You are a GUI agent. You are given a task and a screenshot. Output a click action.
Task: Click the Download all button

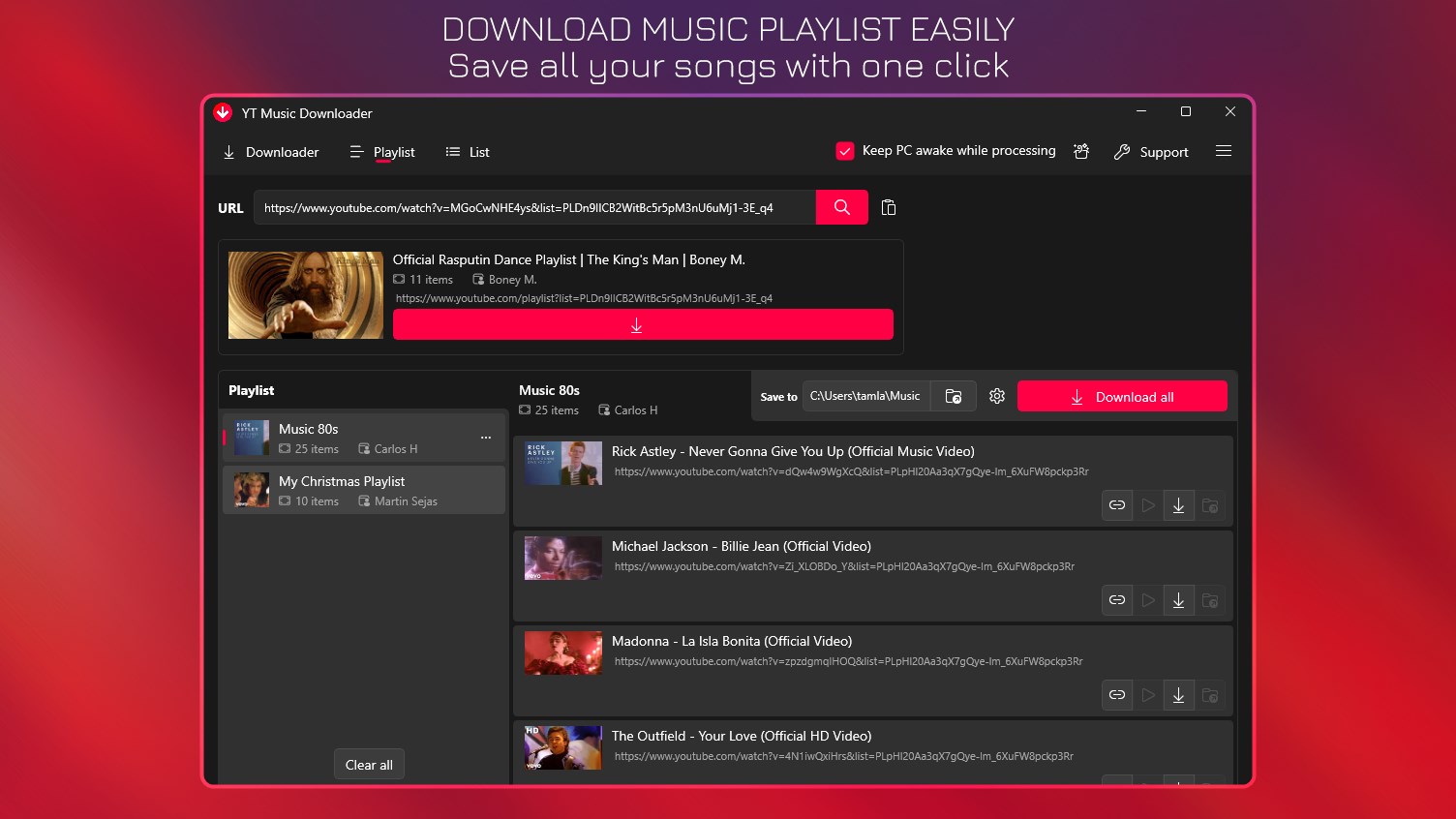(x=1122, y=396)
